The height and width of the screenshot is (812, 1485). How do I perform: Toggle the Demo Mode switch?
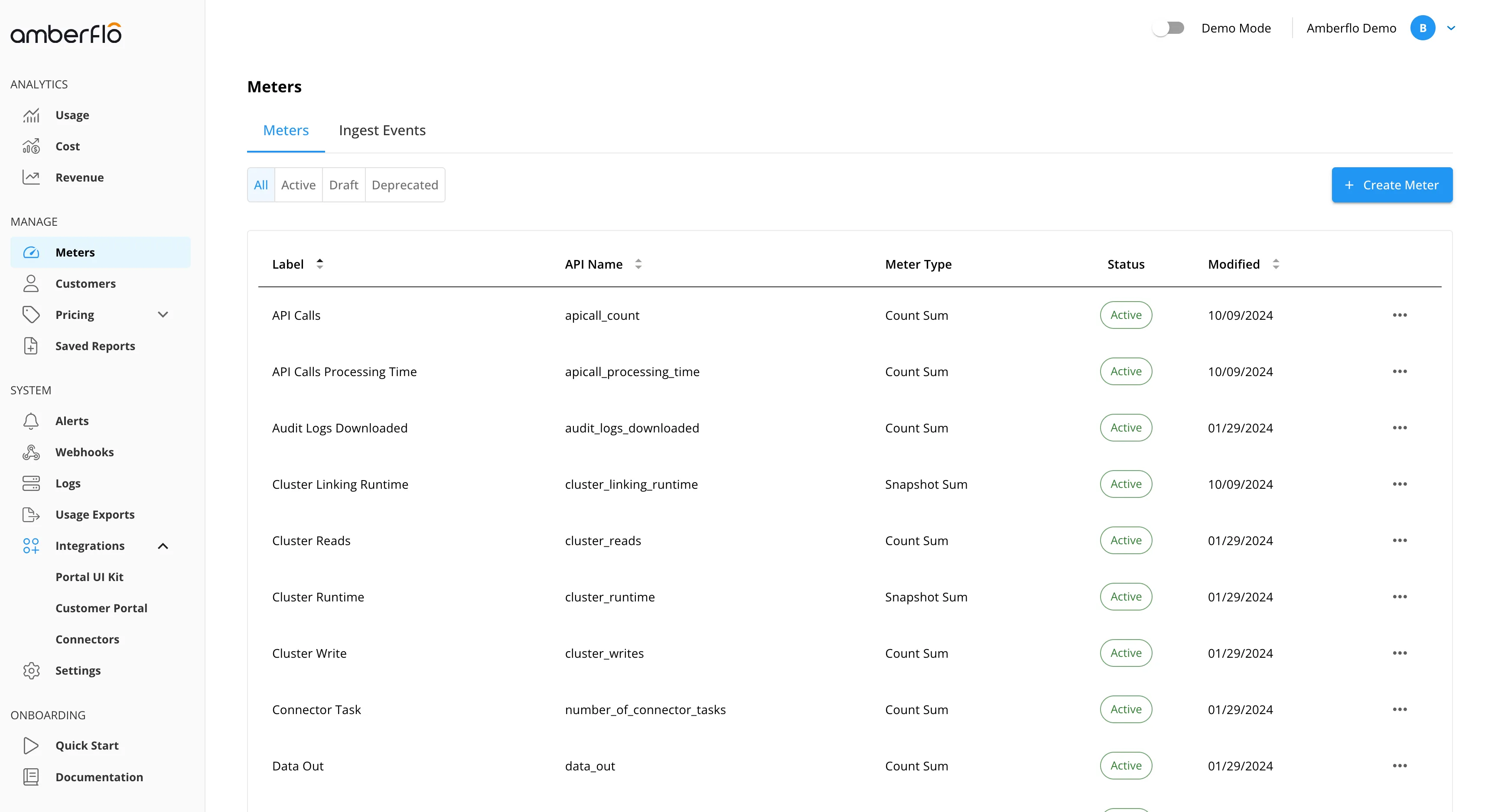(1169, 28)
